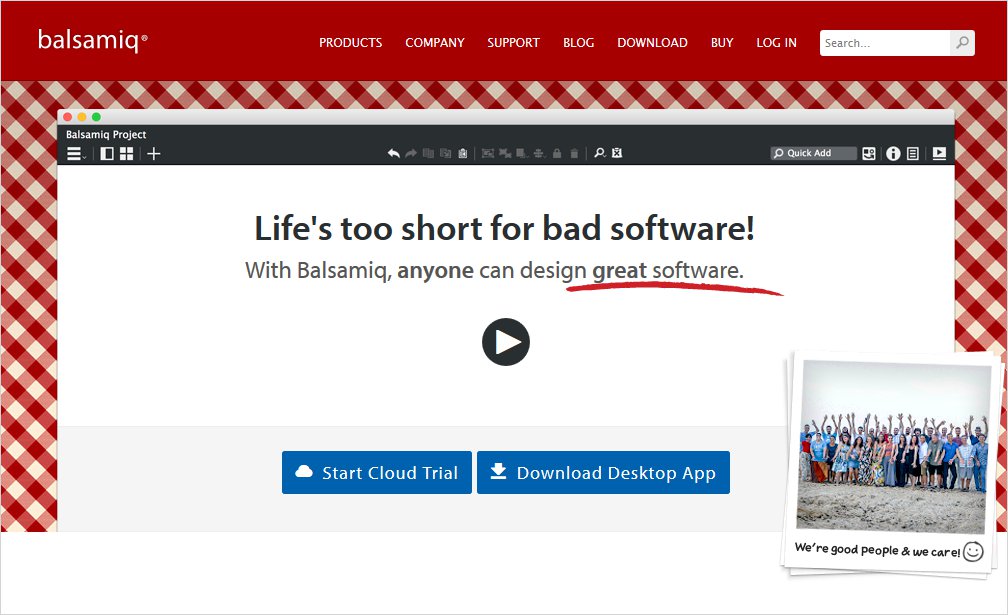Play the intro video
The image size is (1008, 615).
pos(506,342)
